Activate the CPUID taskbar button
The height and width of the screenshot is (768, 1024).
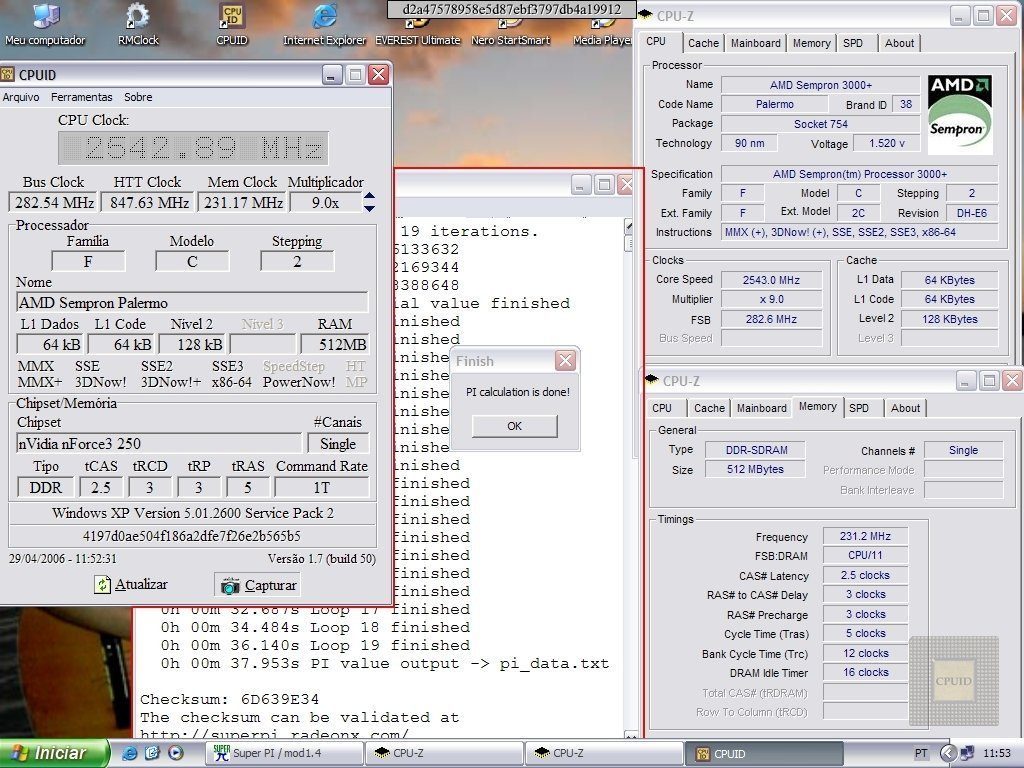point(763,753)
